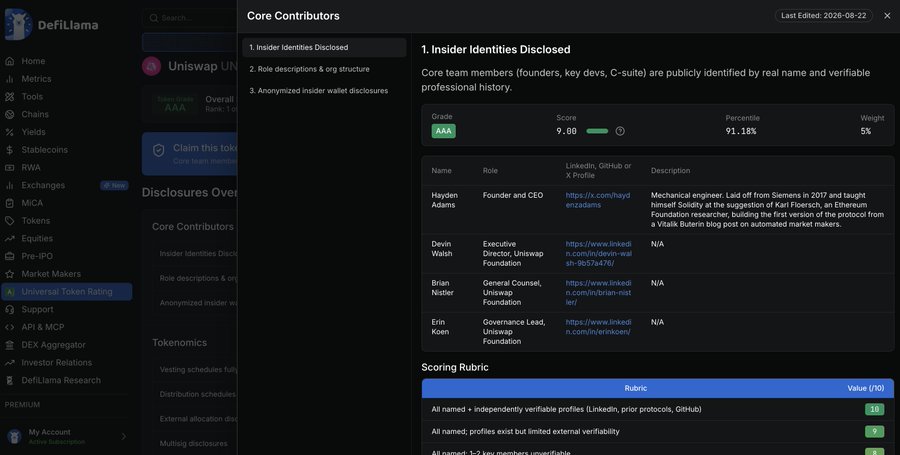
Task: Open Brian Nistler LinkedIn link
Action: point(598,293)
